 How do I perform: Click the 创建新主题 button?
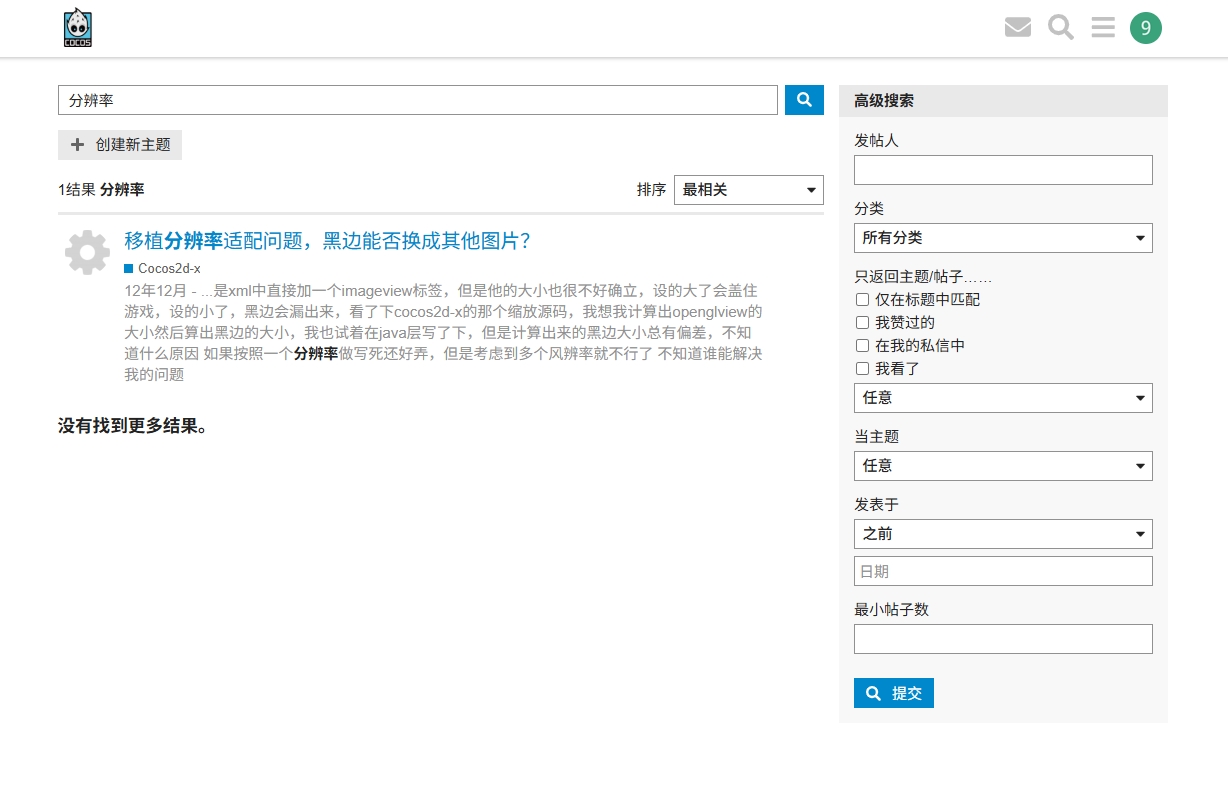[x=120, y=144]
